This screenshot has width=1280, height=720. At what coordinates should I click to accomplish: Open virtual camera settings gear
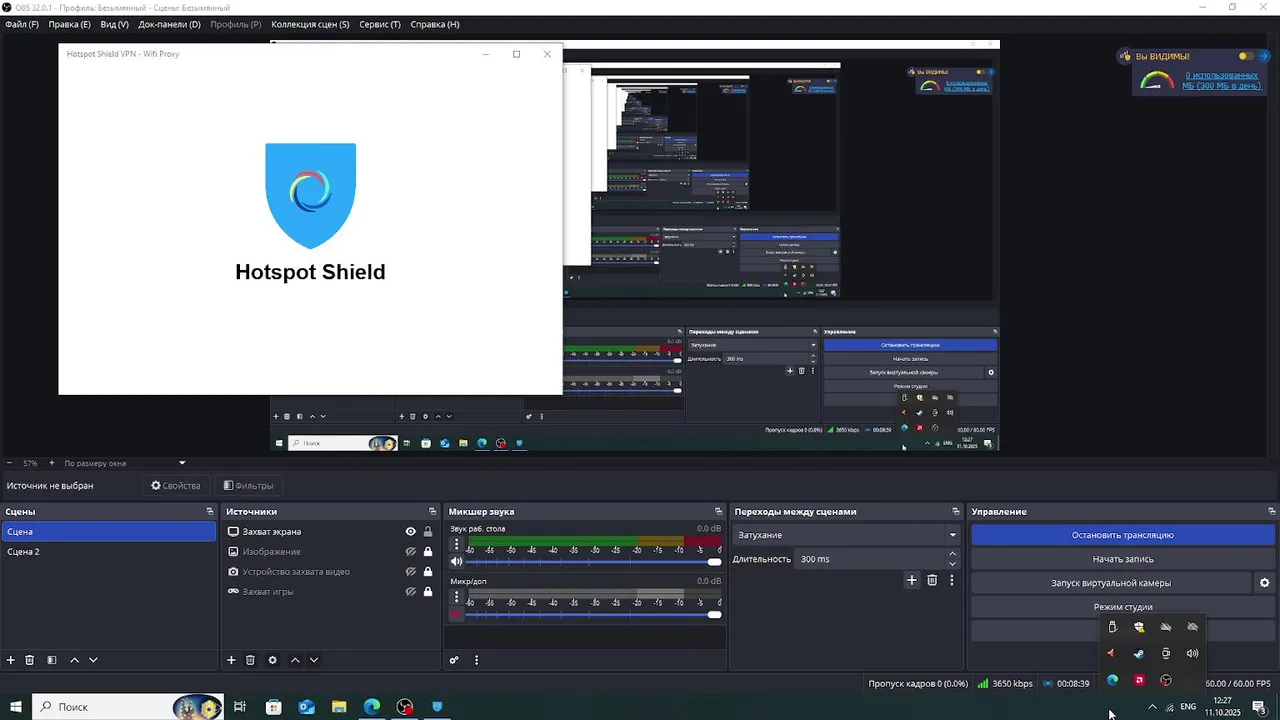1264,583
